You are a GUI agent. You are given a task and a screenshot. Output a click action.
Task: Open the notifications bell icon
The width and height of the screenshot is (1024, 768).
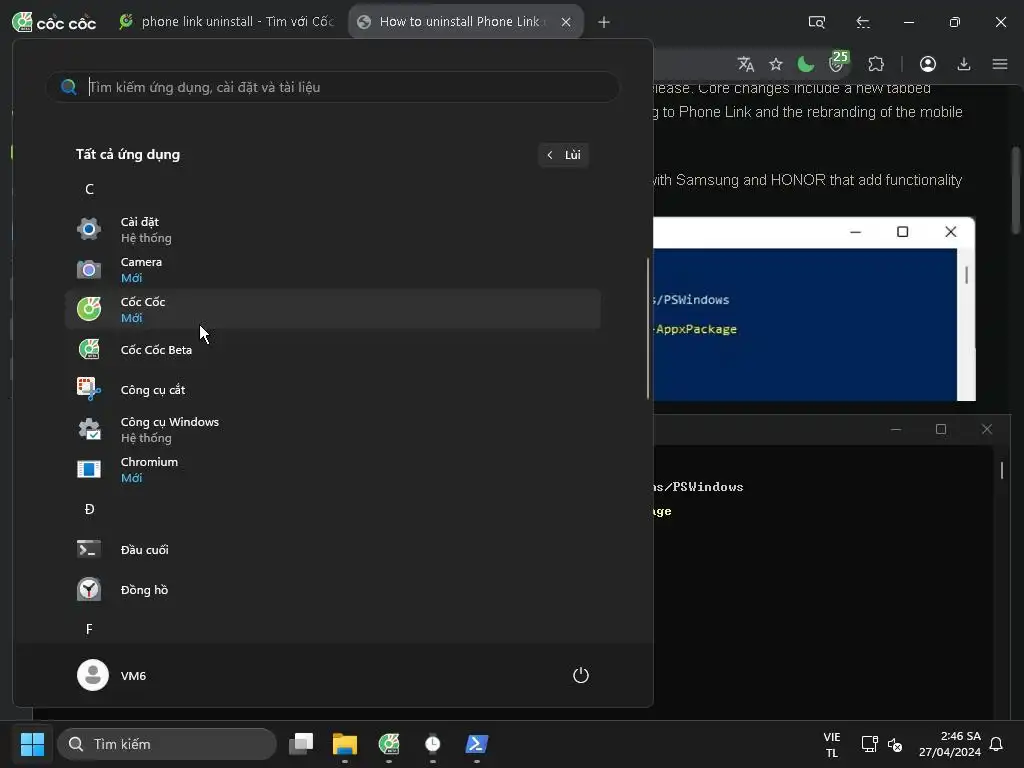point(996,744)
